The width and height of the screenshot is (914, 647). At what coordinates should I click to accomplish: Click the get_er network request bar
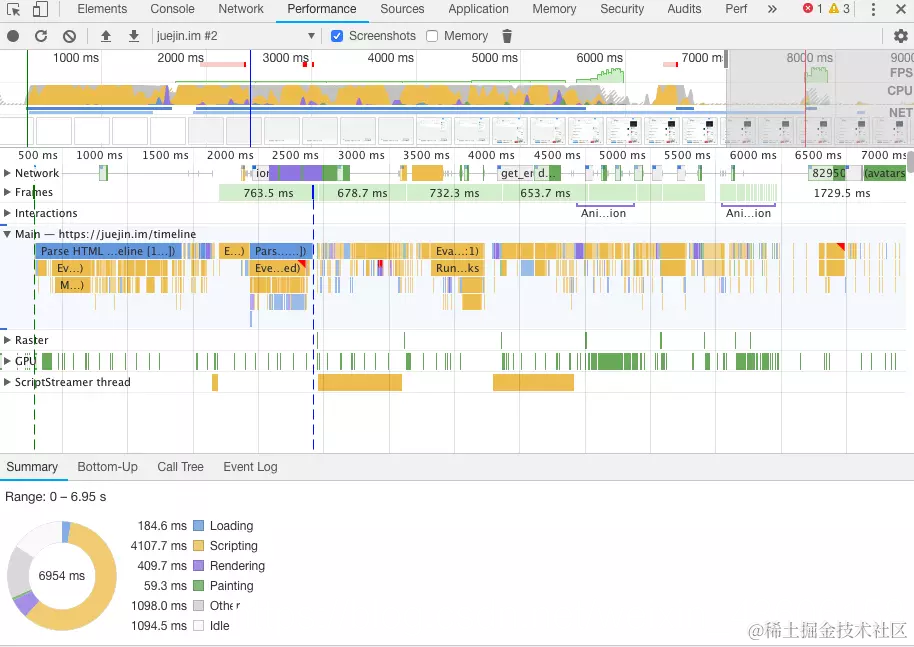click(516, 173)
